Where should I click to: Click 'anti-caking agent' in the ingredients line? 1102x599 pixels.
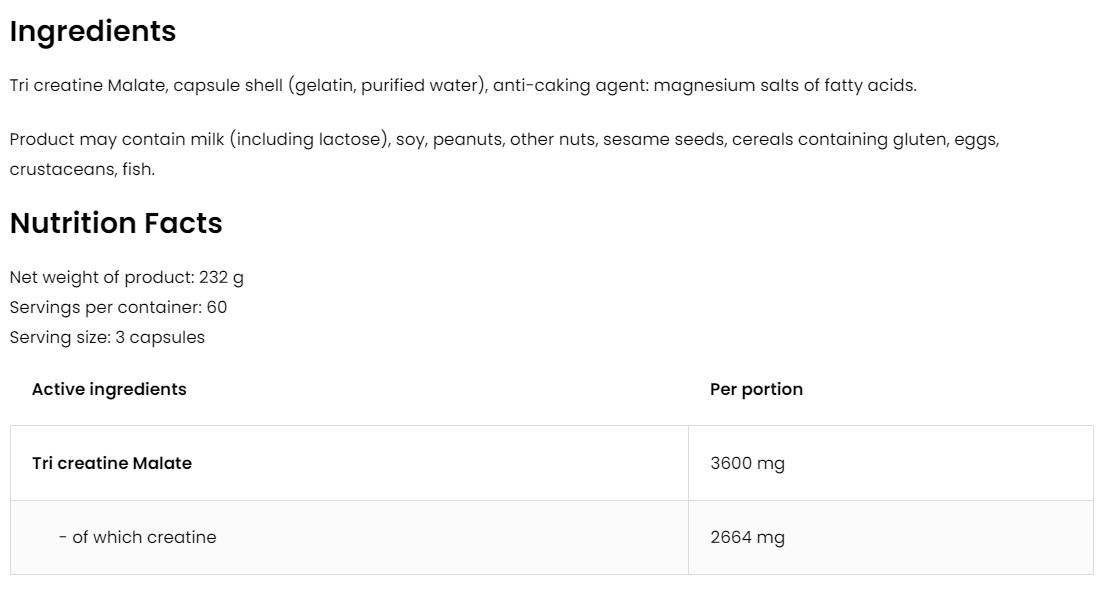click(x=569, y=86)
